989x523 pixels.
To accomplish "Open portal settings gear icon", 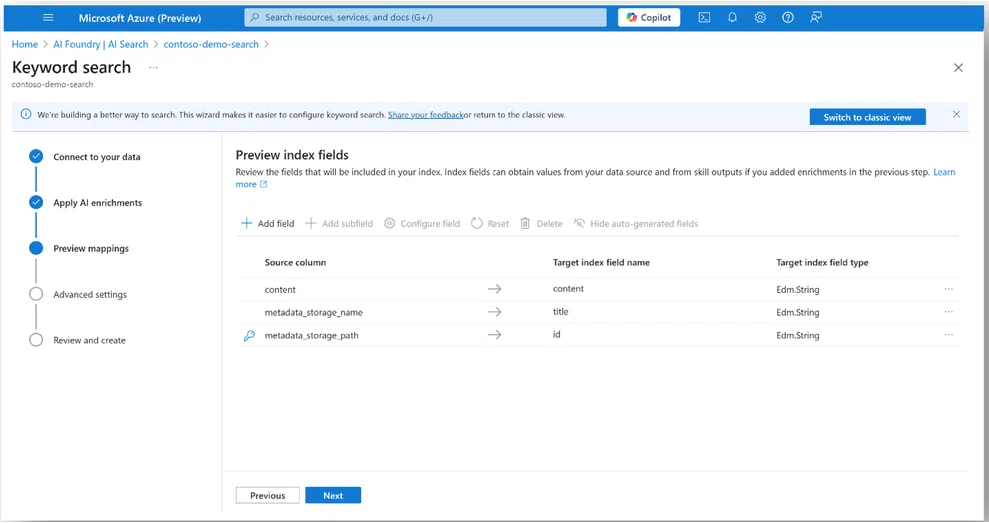I will 760,18.
